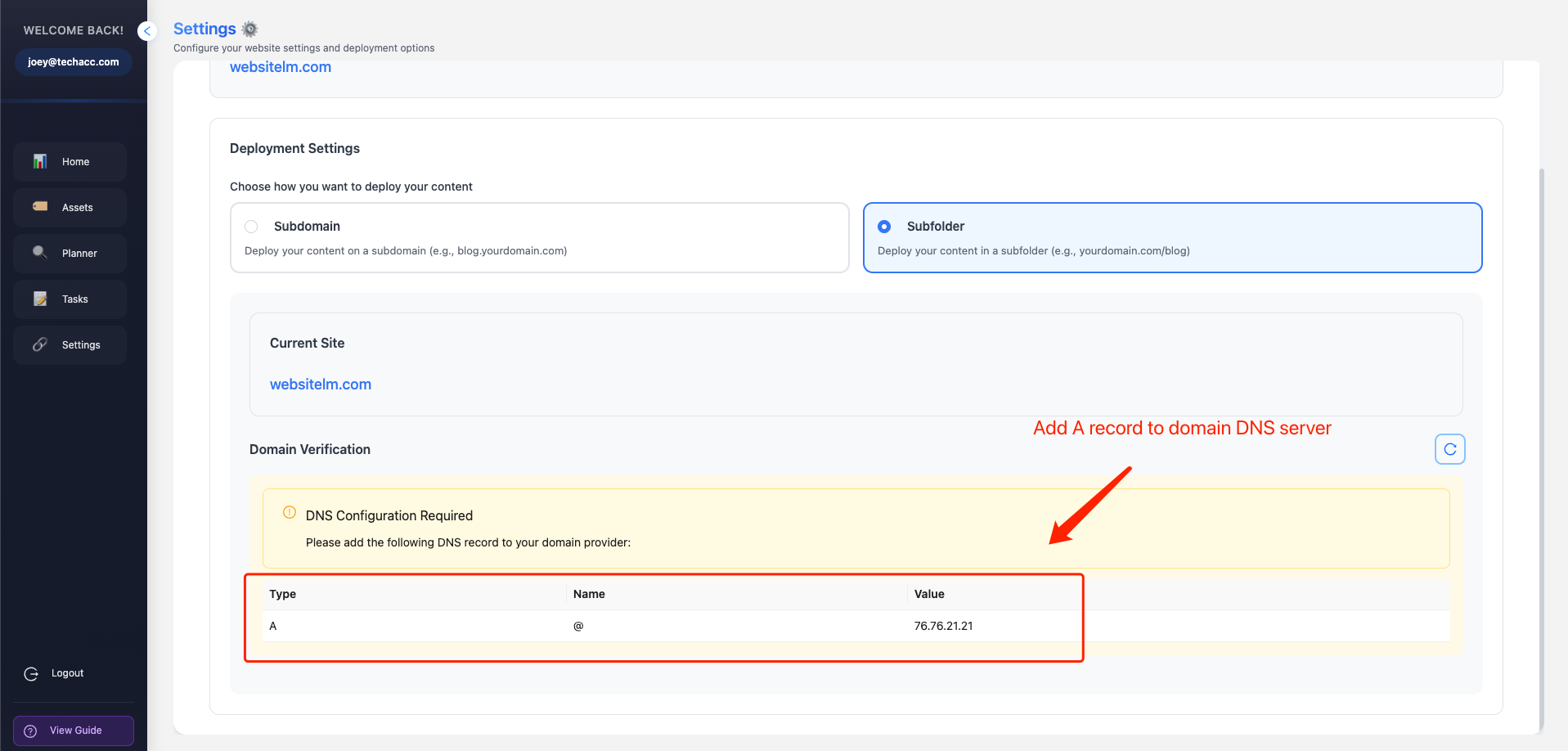
Task: Click the Settings gear icon beside title
Action: (x=250, y=29)
